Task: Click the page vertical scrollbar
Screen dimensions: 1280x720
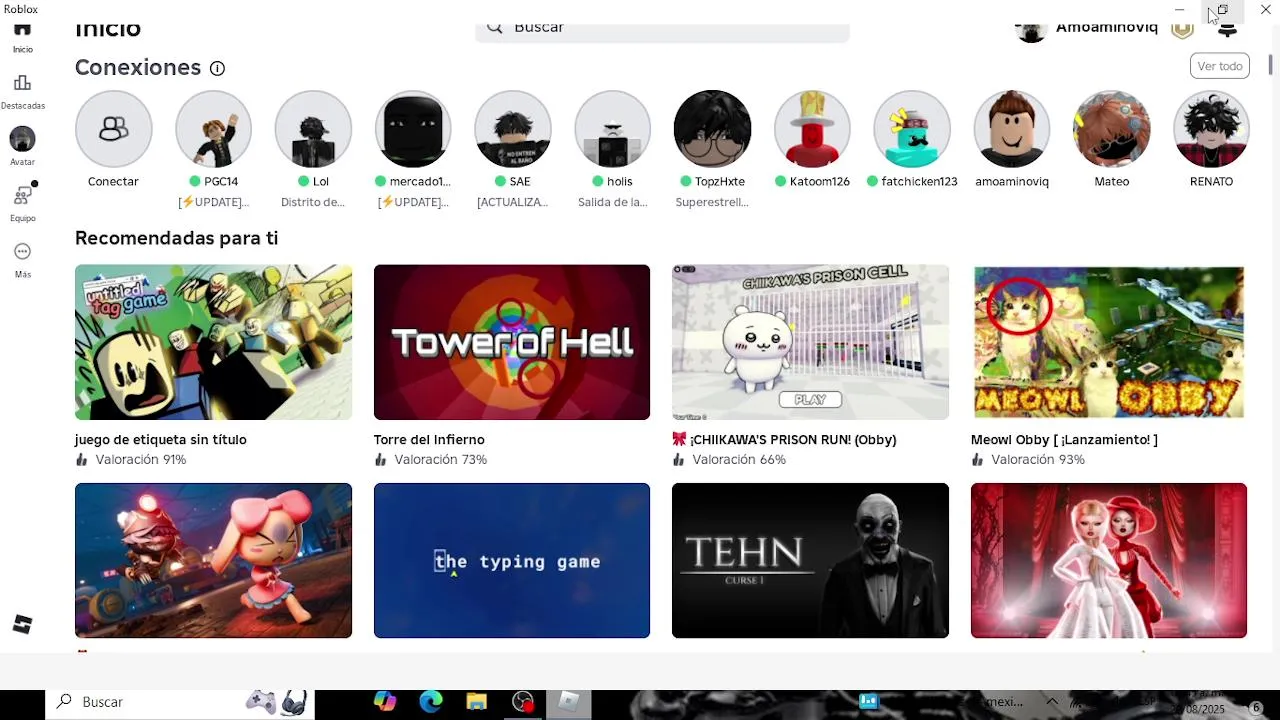Action: [1271, 65]
